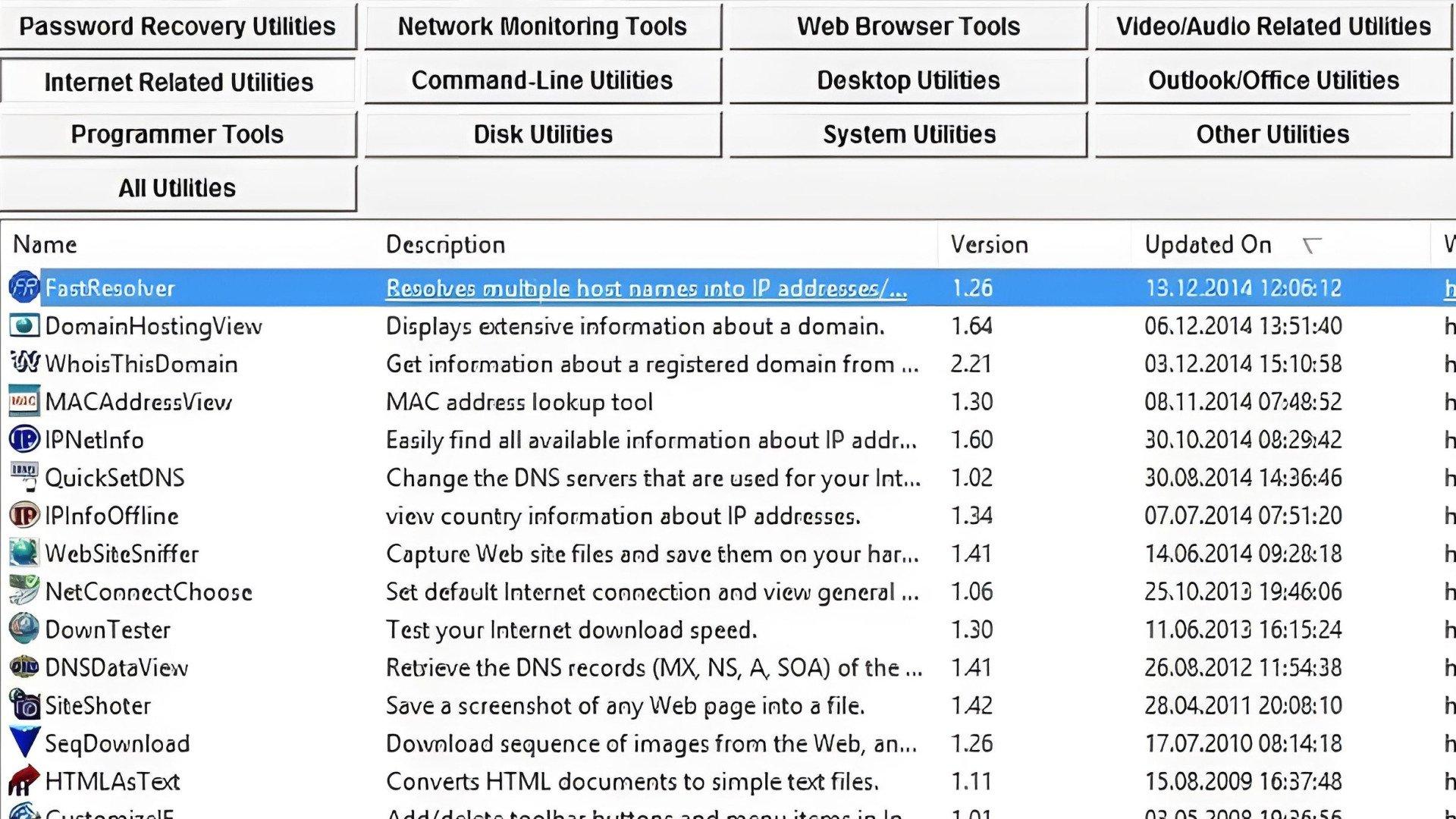Click the WhoisThisDomain icon
The width and height of the screenshot is (1456, 819).
click(x=24, y=362)
